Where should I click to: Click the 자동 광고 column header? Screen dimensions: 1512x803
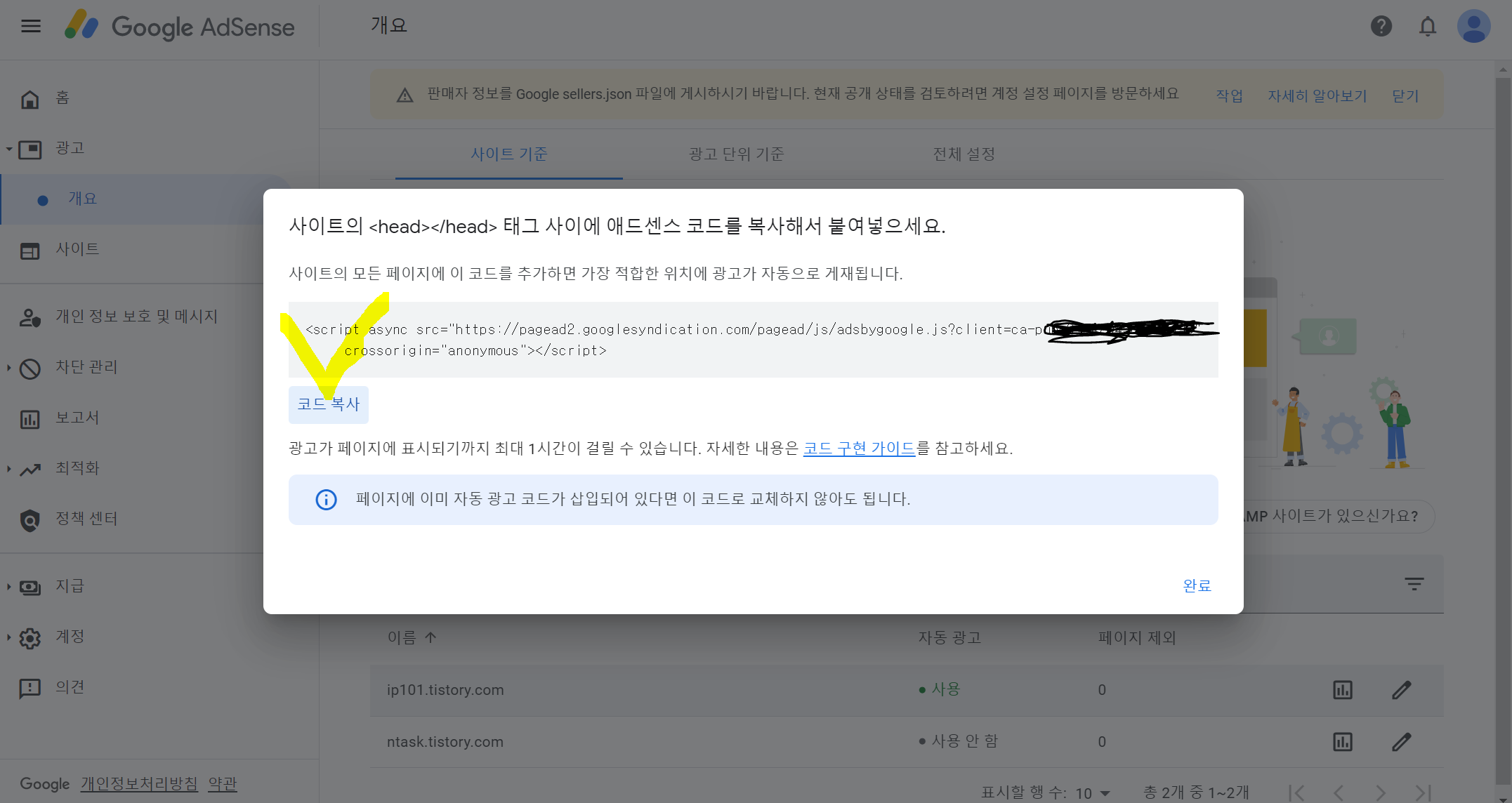[949, 637]
